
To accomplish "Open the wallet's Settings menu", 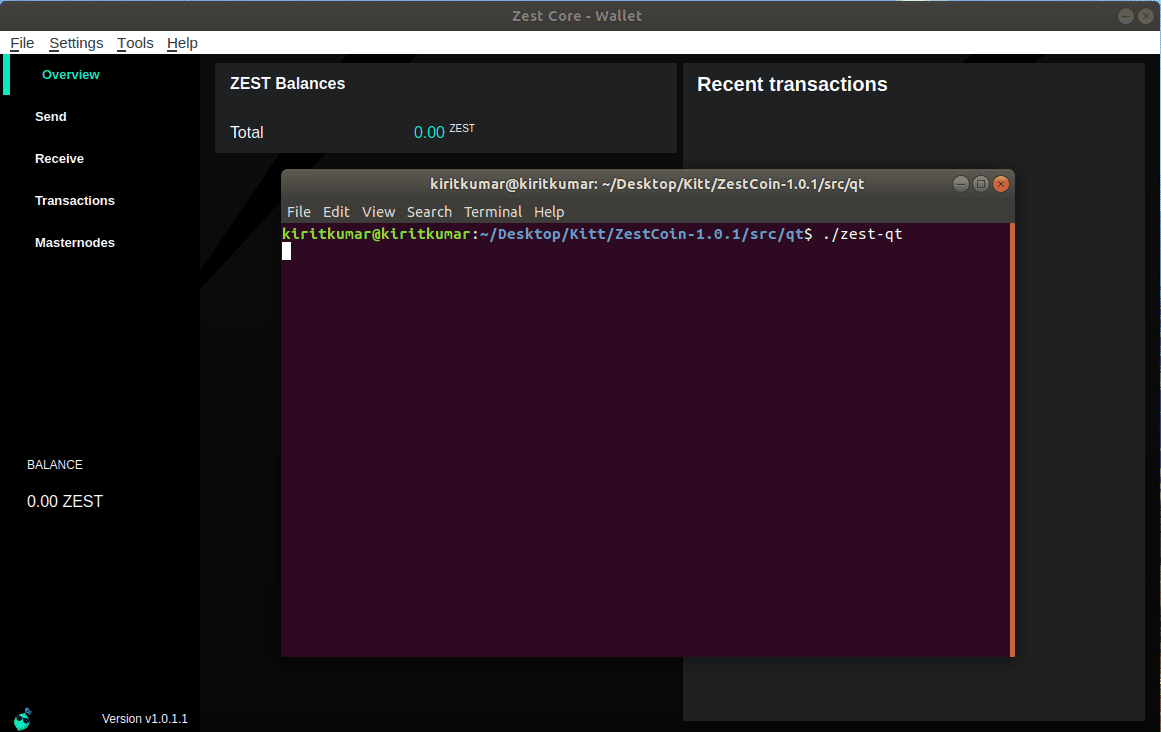I will point(76,43).
